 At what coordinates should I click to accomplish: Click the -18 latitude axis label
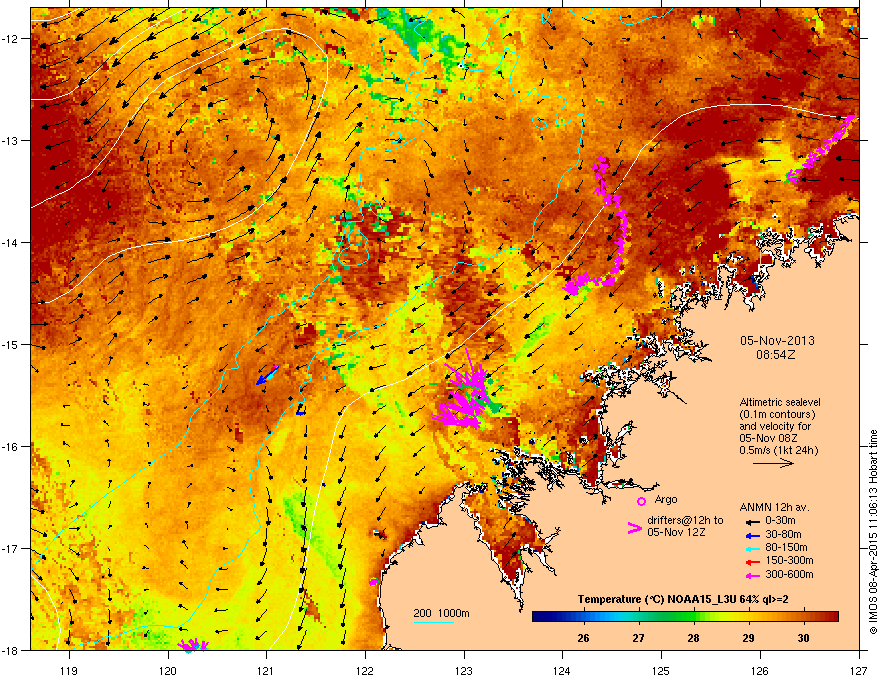coord(10,650)
